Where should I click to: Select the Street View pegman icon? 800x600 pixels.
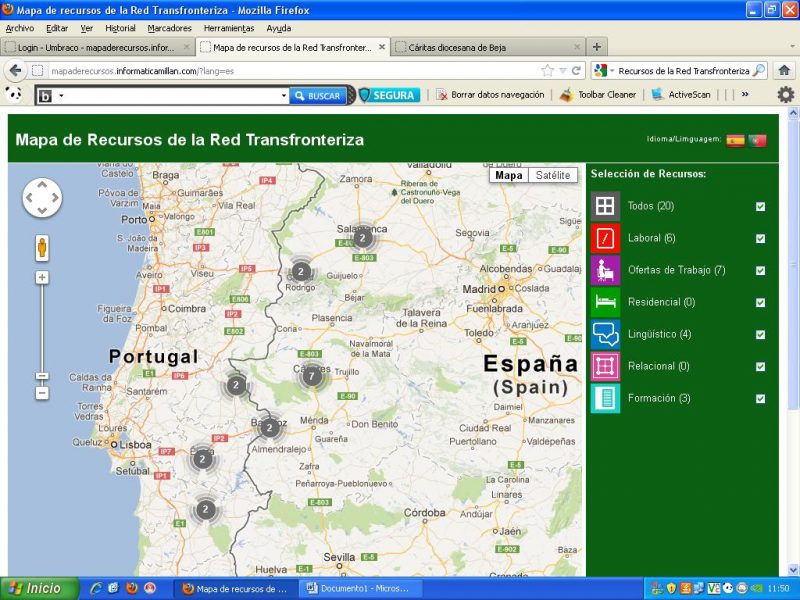(x=42, y=247)
